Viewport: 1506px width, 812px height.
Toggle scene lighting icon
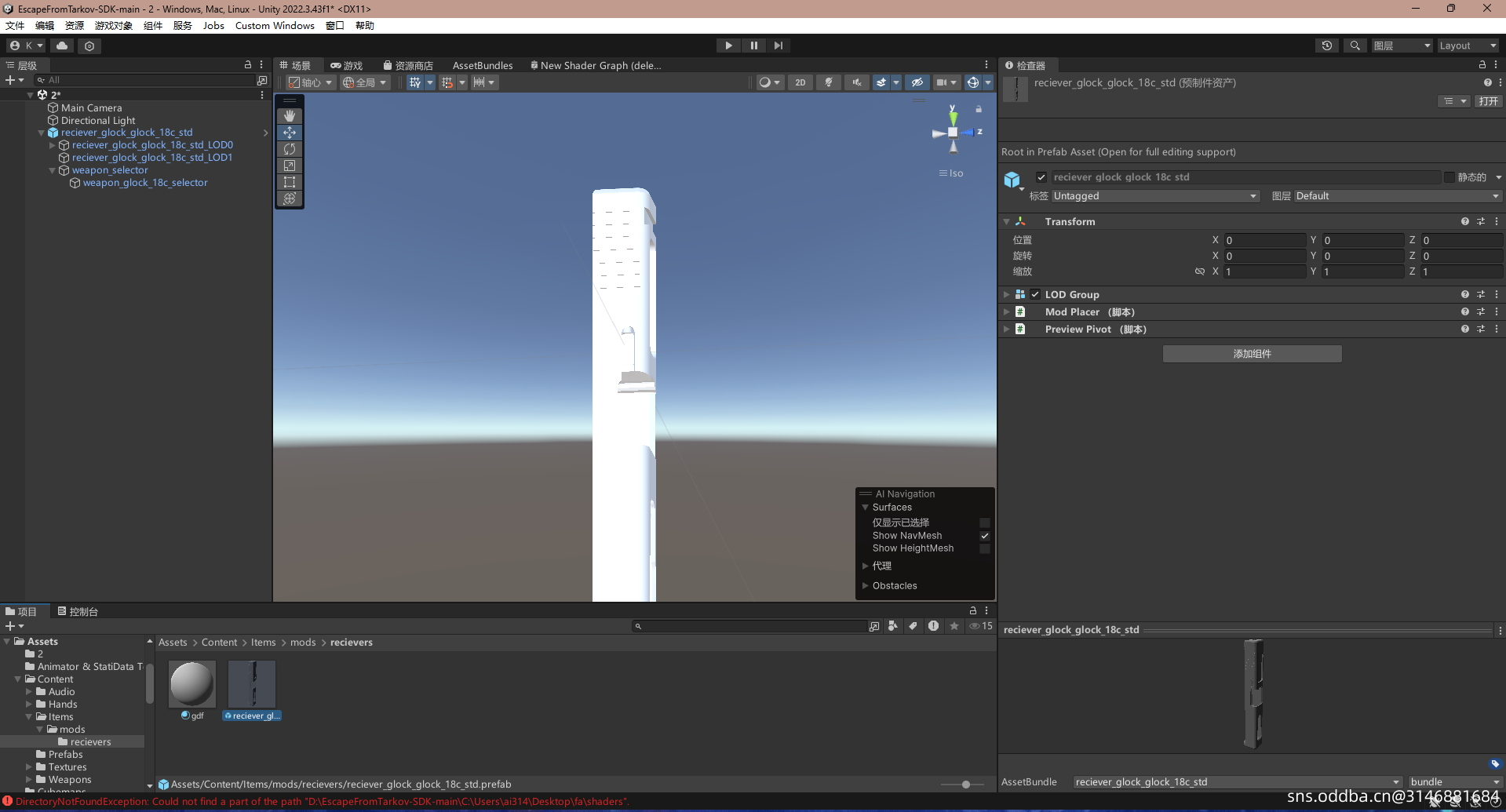click(829, 82)
